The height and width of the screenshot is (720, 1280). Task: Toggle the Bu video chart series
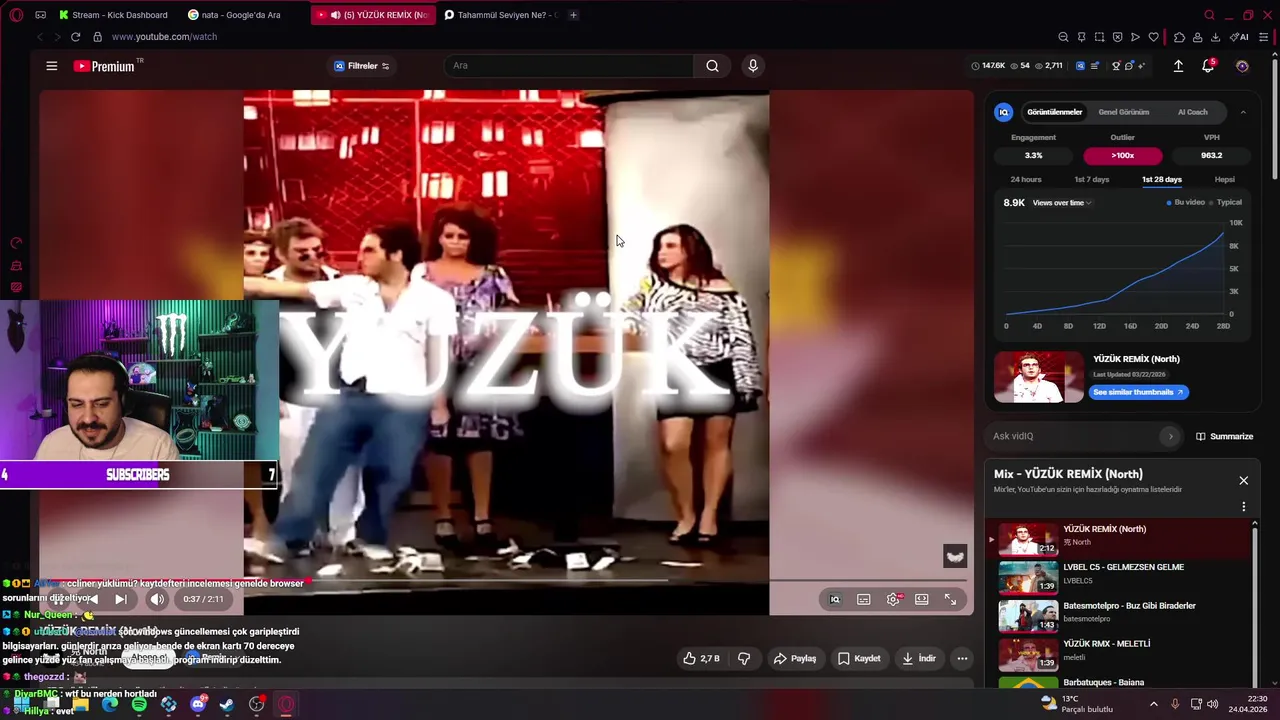click(x=1186, y=202)
